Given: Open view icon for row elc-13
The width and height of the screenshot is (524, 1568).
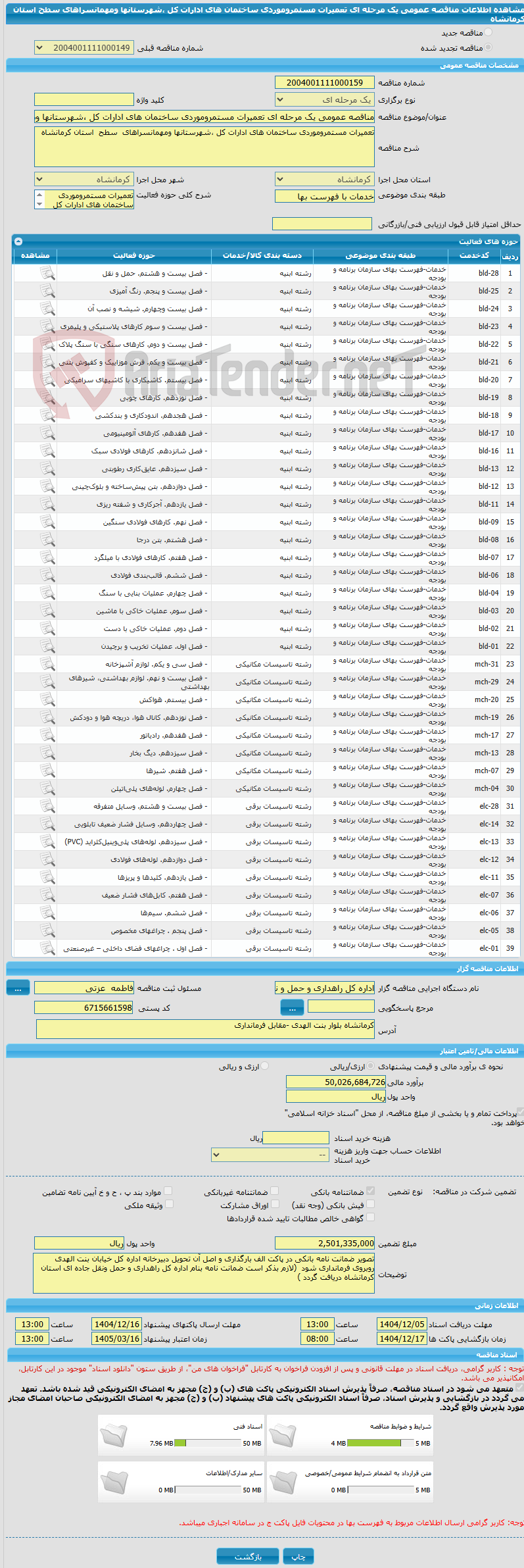Looking at the screenshot, I should [x=47, y=842].
